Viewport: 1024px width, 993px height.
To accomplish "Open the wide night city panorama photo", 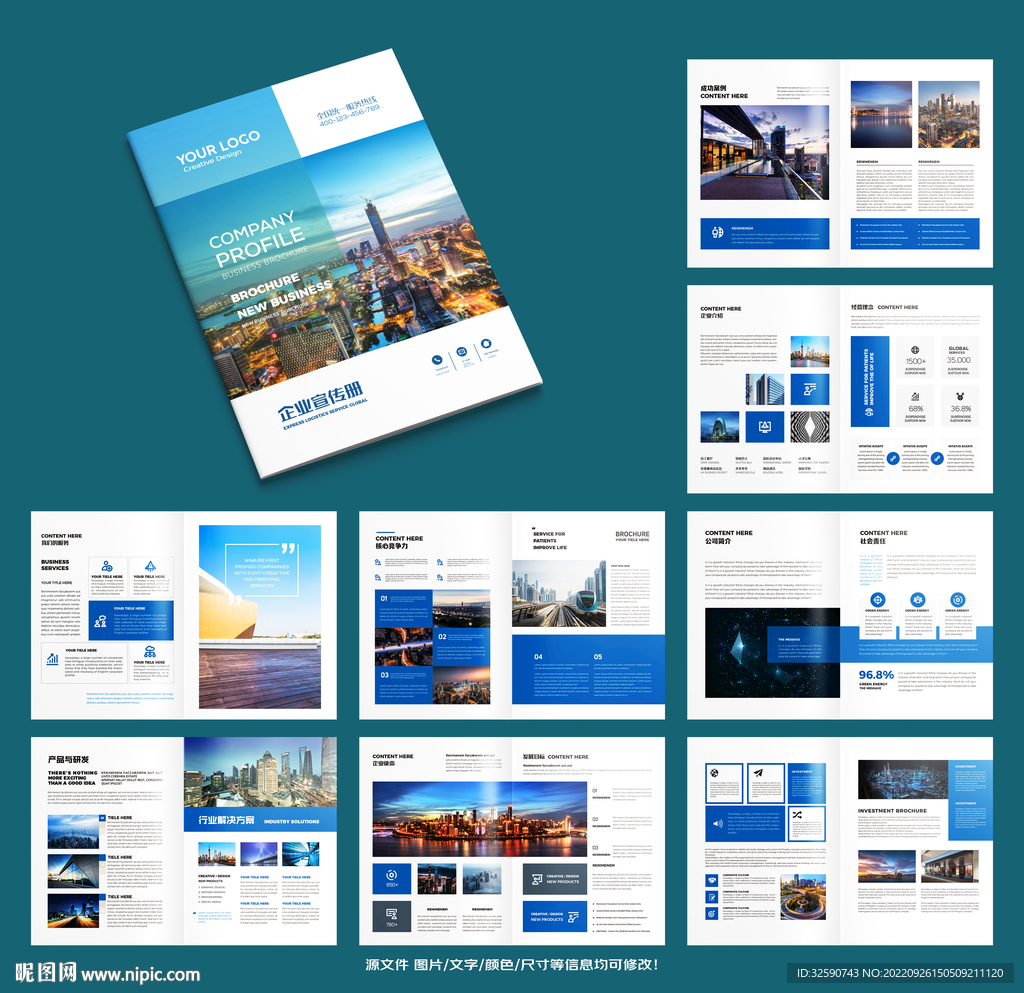I will coord(479,819).
